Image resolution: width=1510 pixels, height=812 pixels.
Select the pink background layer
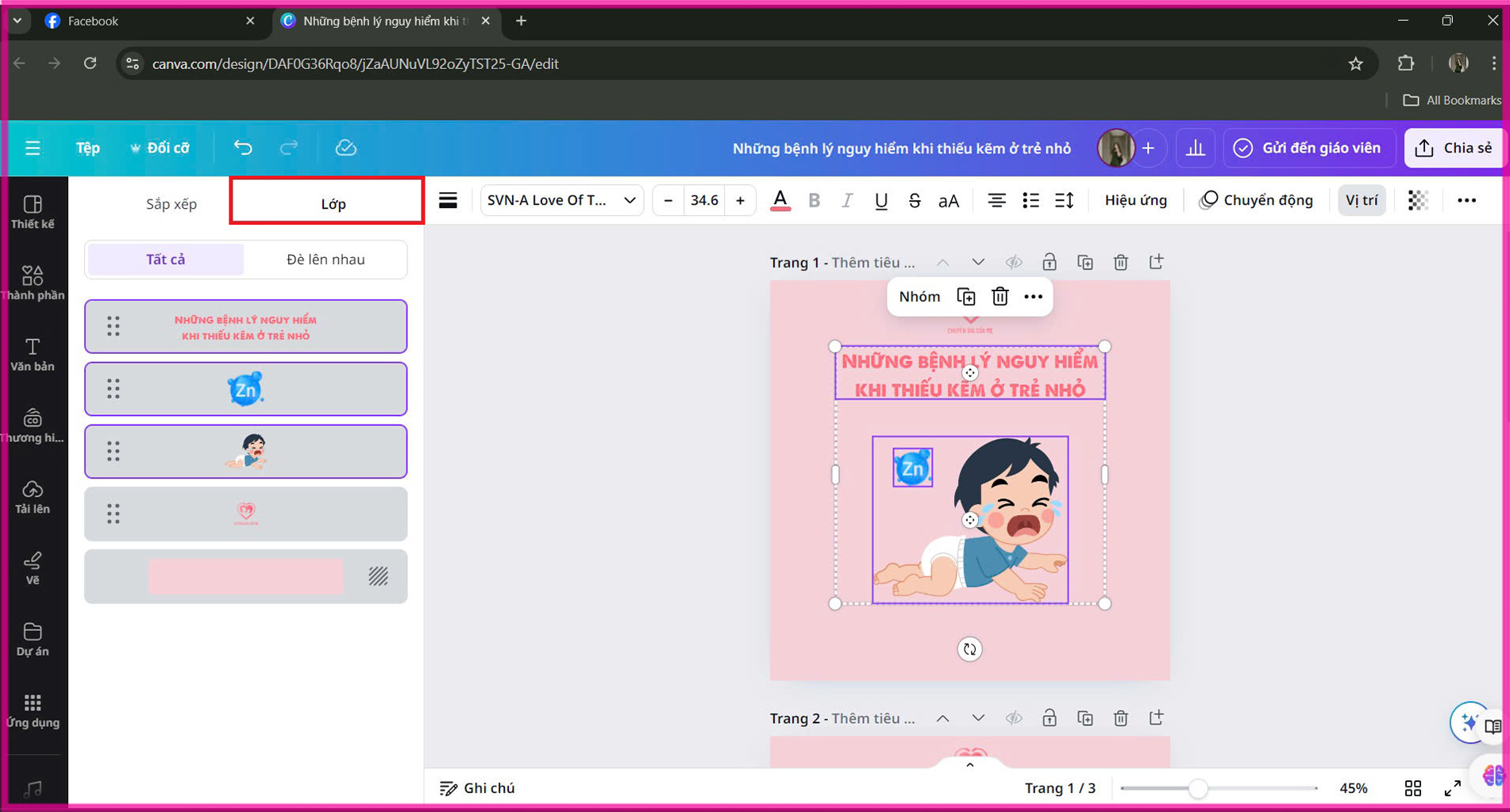pos(246,577)
